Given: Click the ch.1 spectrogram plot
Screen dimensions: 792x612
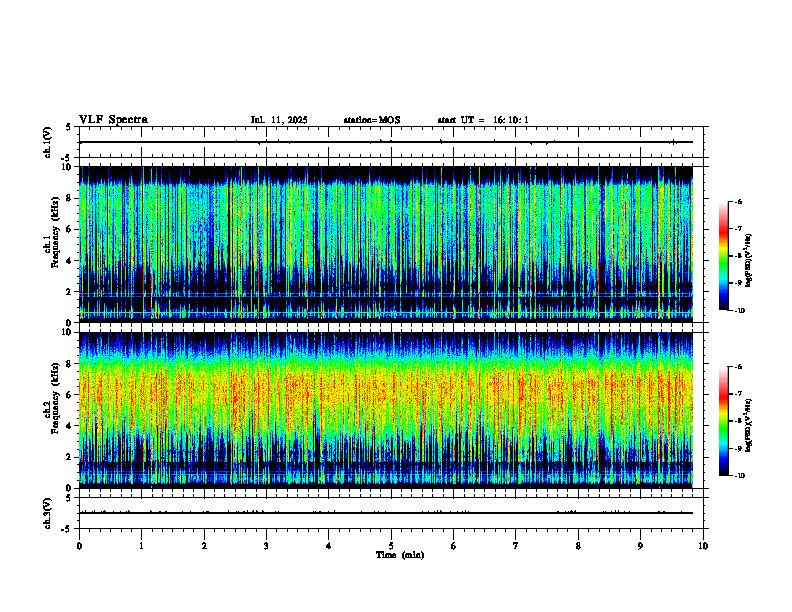Looking at the screenshot, I should coord(386,244).
